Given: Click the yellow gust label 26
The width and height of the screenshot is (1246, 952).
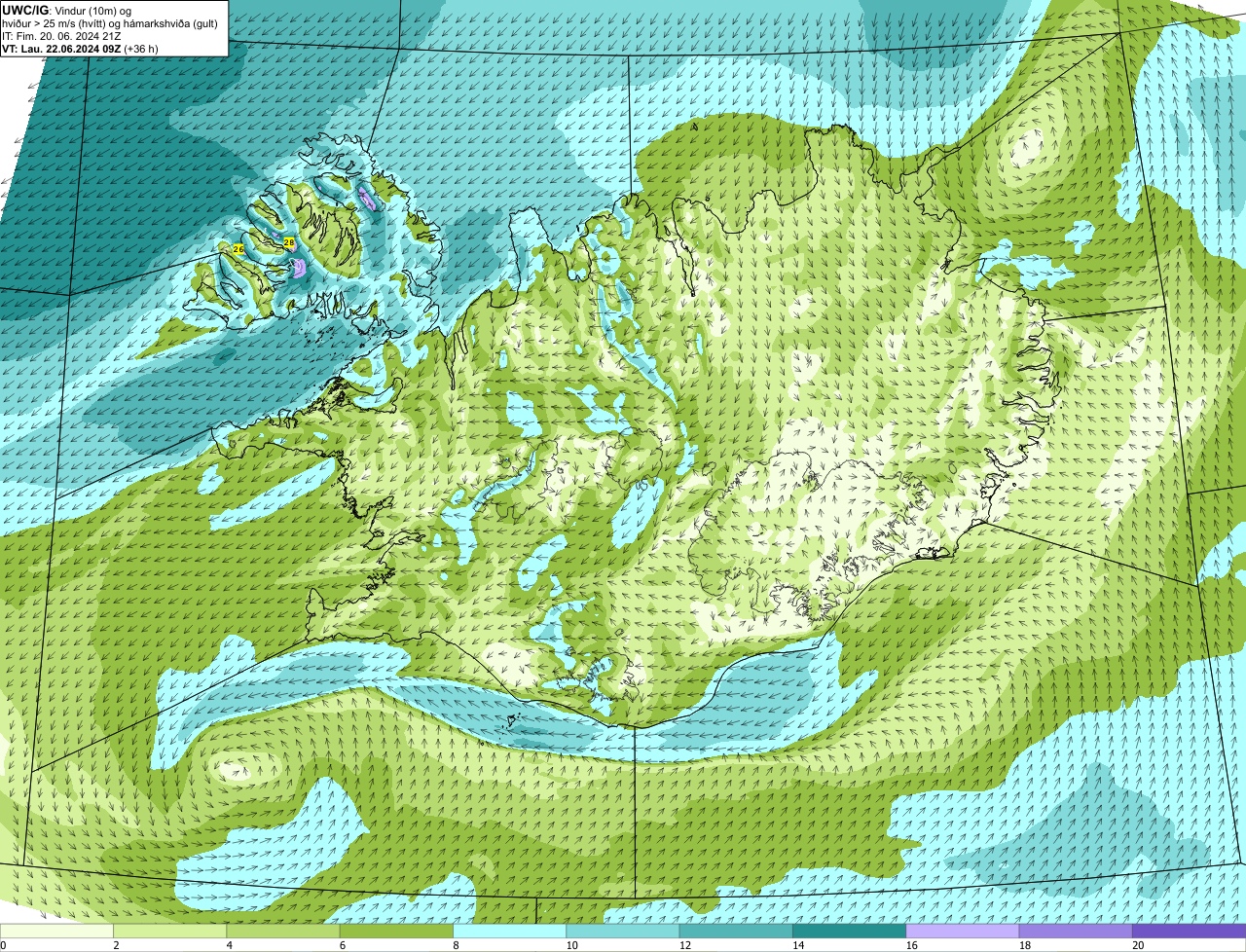Looking at the screenshot, I should point(238,250).
